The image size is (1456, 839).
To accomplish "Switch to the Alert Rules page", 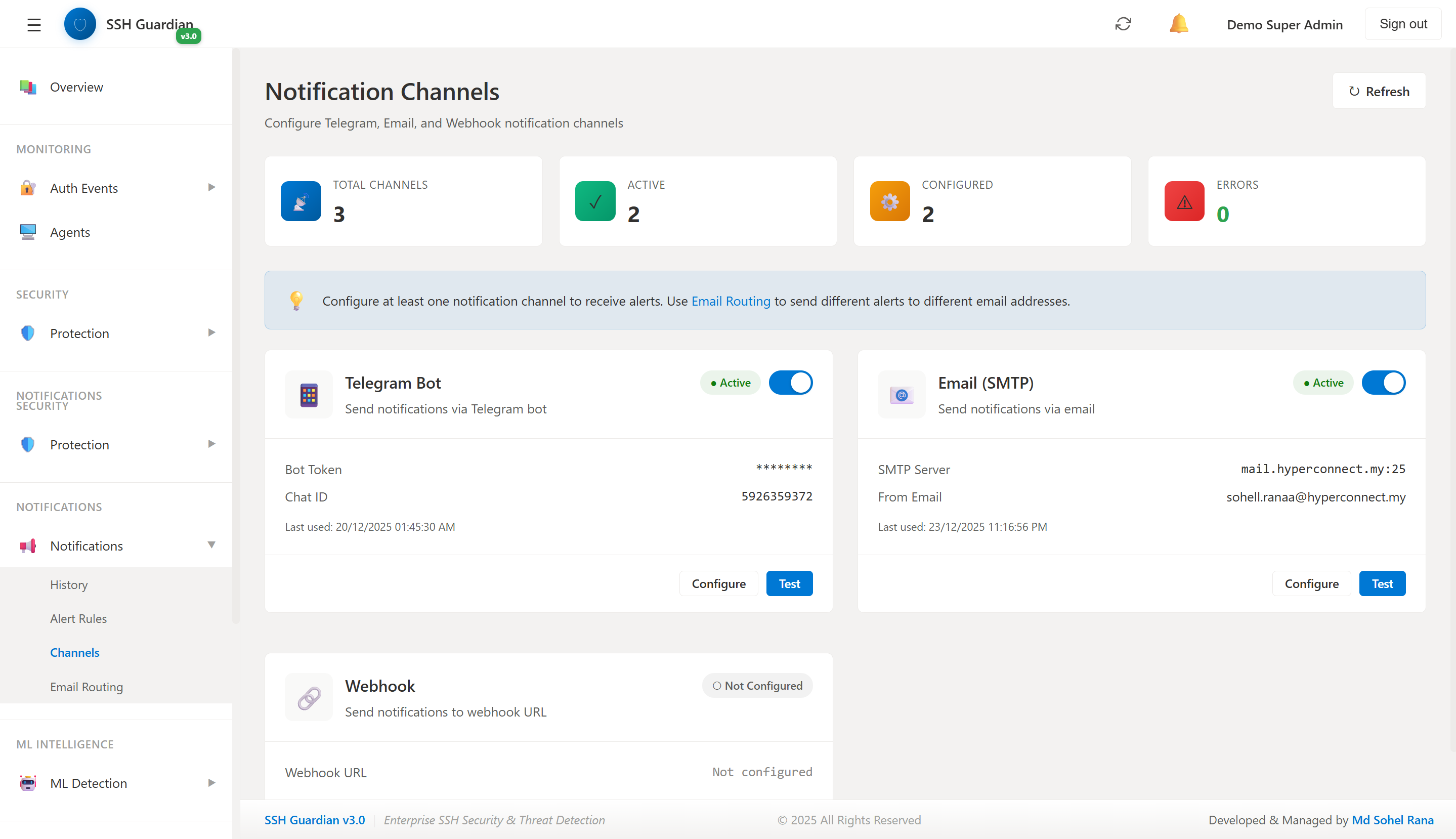I will point(78,618).
